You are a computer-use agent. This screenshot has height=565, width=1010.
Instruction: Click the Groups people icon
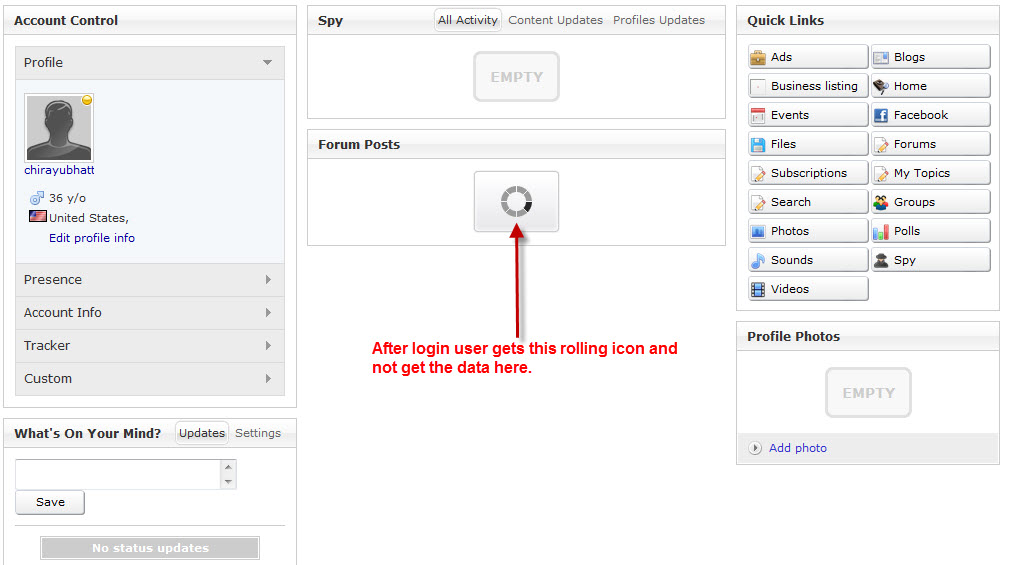881,202
